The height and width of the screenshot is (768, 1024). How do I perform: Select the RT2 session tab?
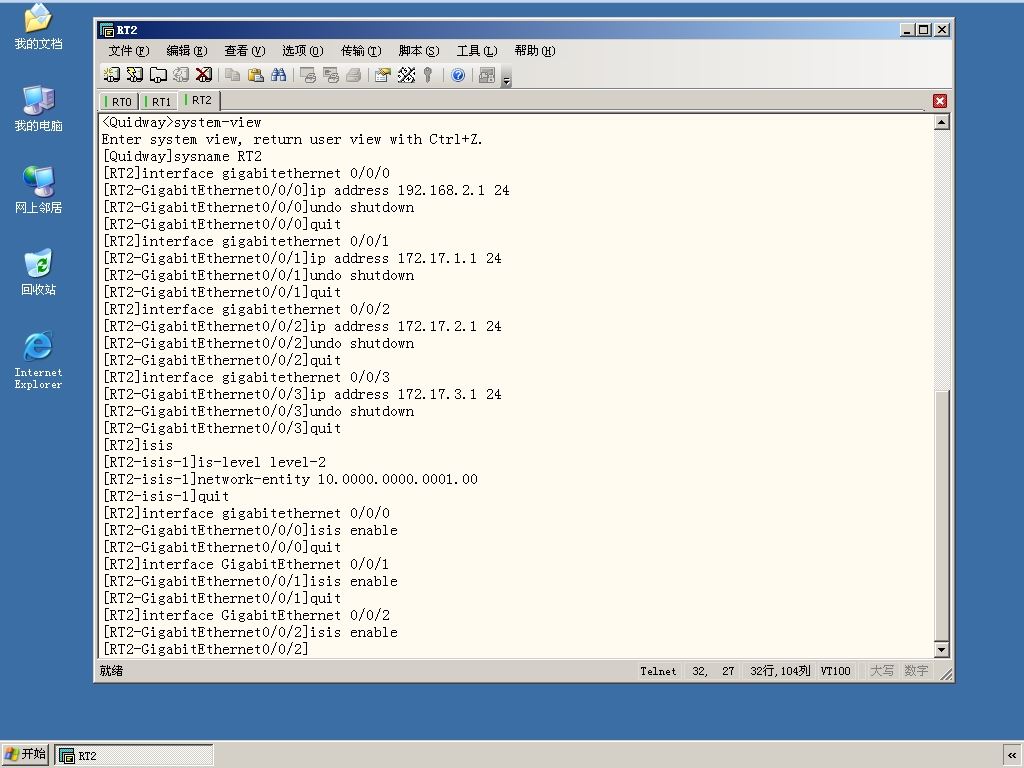pyautogui.click(x=199, y=100)
